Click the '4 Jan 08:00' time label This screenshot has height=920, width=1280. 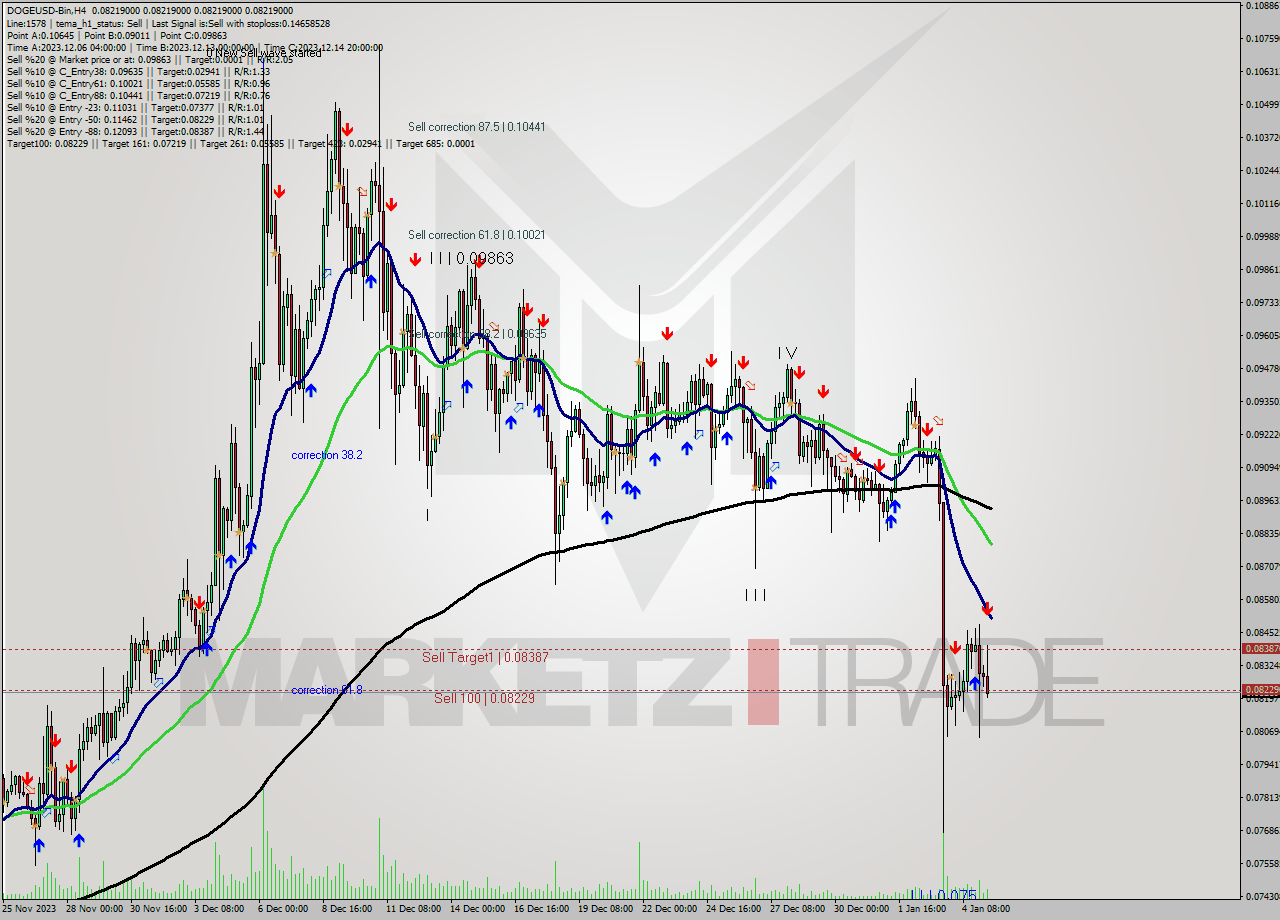(986, 909)
